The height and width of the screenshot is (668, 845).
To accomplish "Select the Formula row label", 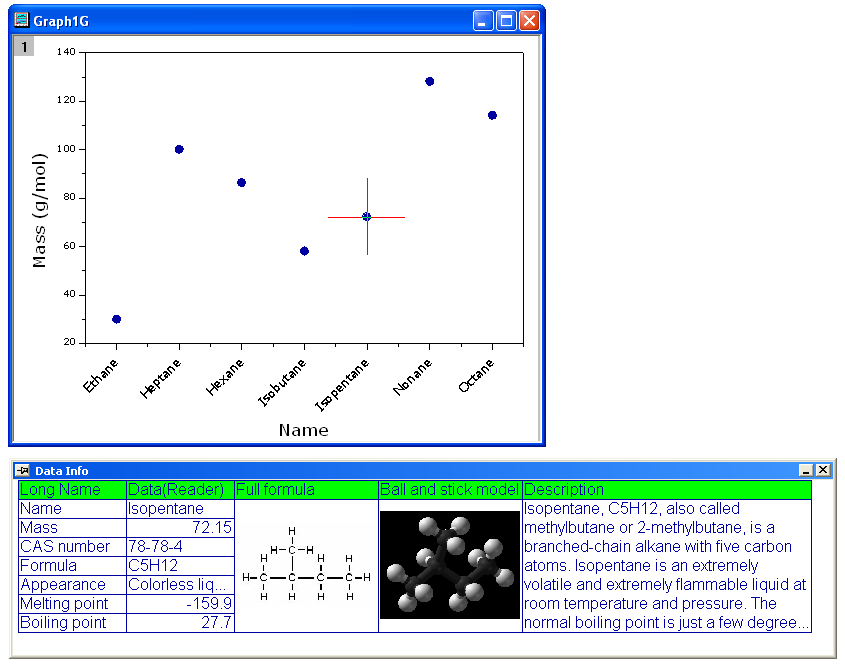I will (x=72, y=566).
